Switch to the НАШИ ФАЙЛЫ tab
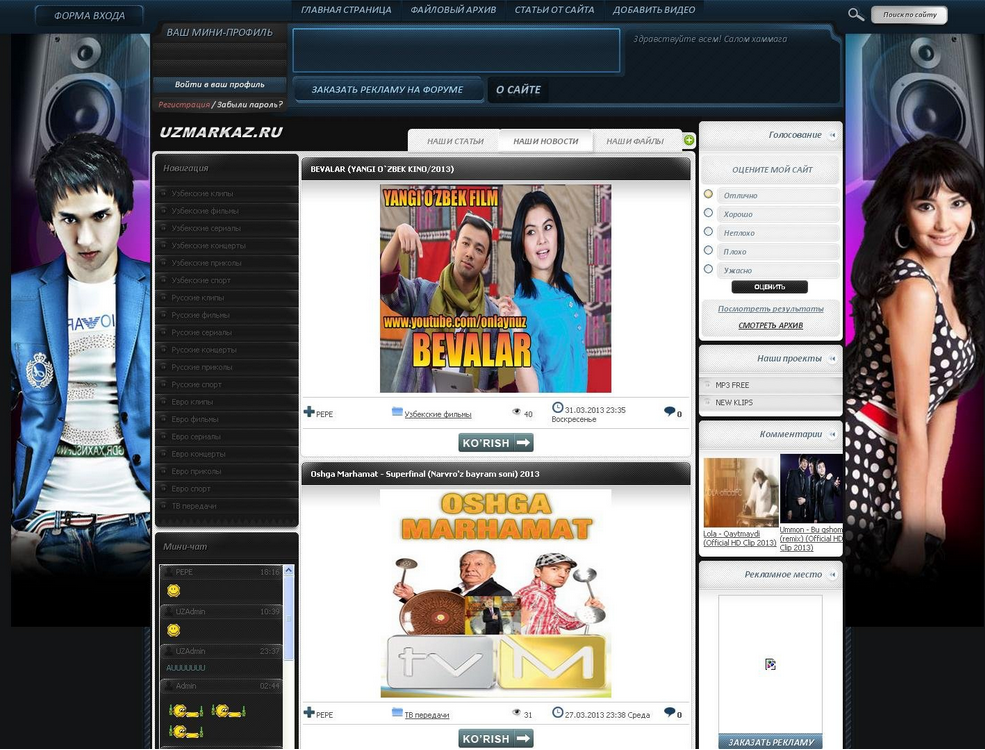The width and height of the screenshot is (985, 750). (x=635, y=141)
